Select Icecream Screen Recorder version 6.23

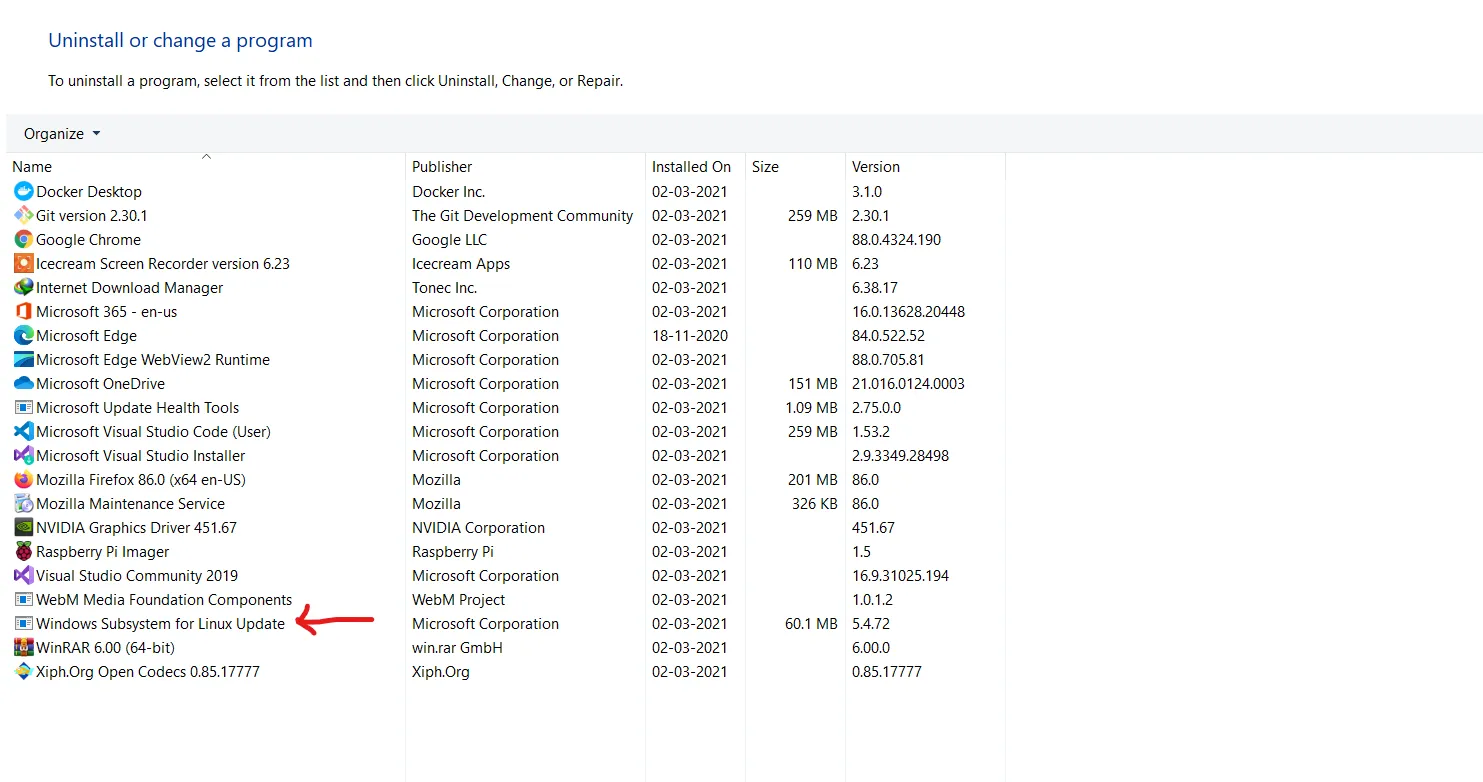point(163,263)
